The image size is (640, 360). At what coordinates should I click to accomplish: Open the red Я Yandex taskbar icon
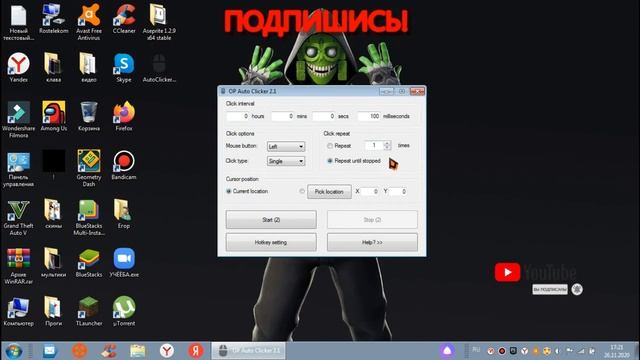pyautogui.click(x=196, y=351)
